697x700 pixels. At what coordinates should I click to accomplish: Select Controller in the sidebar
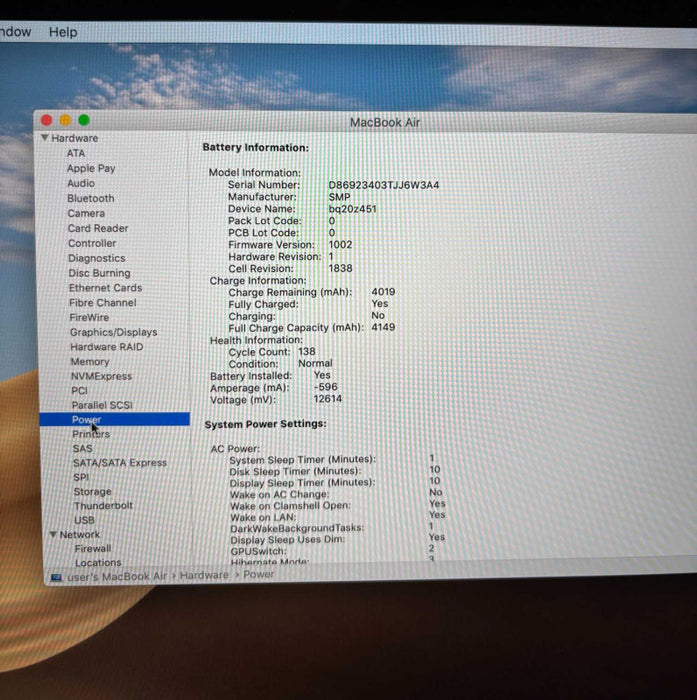(92, 243)
